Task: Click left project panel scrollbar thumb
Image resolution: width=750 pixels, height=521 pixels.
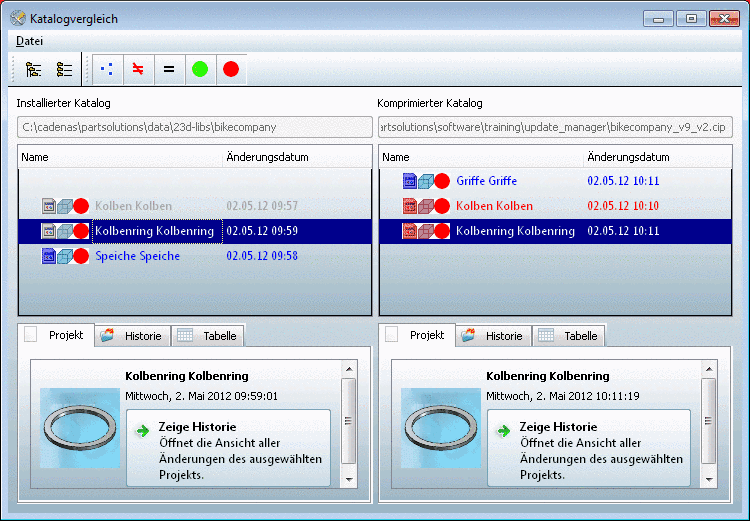Action: click(x=349, y=421)
